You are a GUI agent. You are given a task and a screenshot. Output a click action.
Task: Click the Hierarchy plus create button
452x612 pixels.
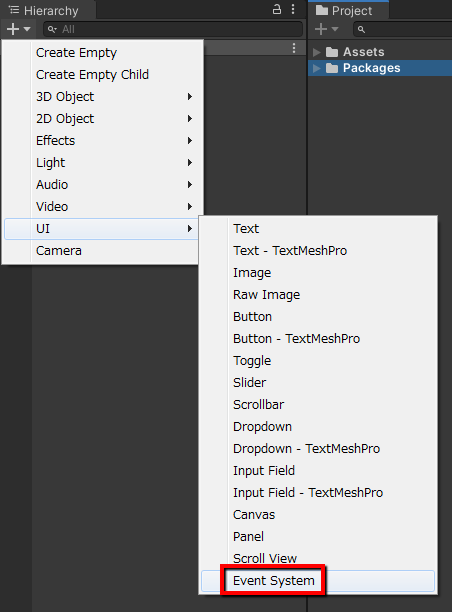pos(18,29)
